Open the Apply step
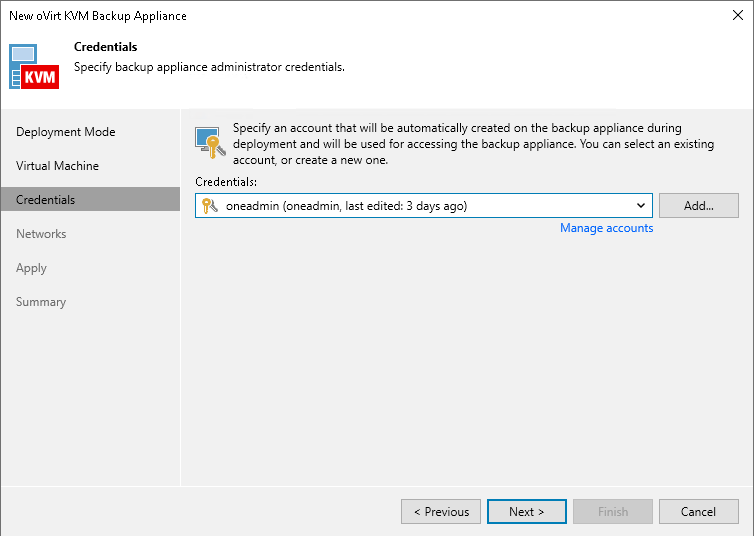Viewport: 755px width, 536px height. click(x=32, y=268)
